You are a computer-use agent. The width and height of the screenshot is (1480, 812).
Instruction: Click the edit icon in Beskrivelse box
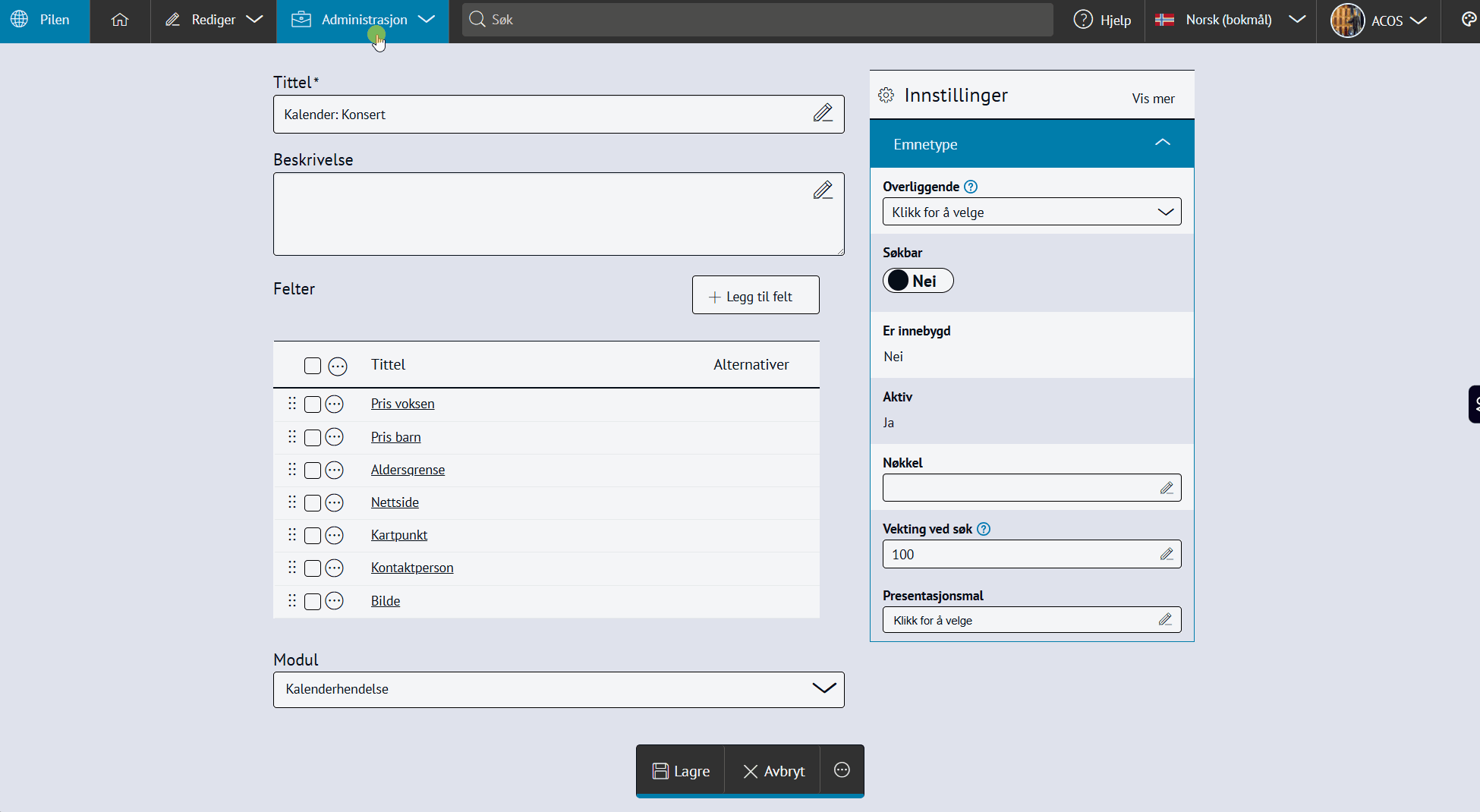(x=823, y=190)
